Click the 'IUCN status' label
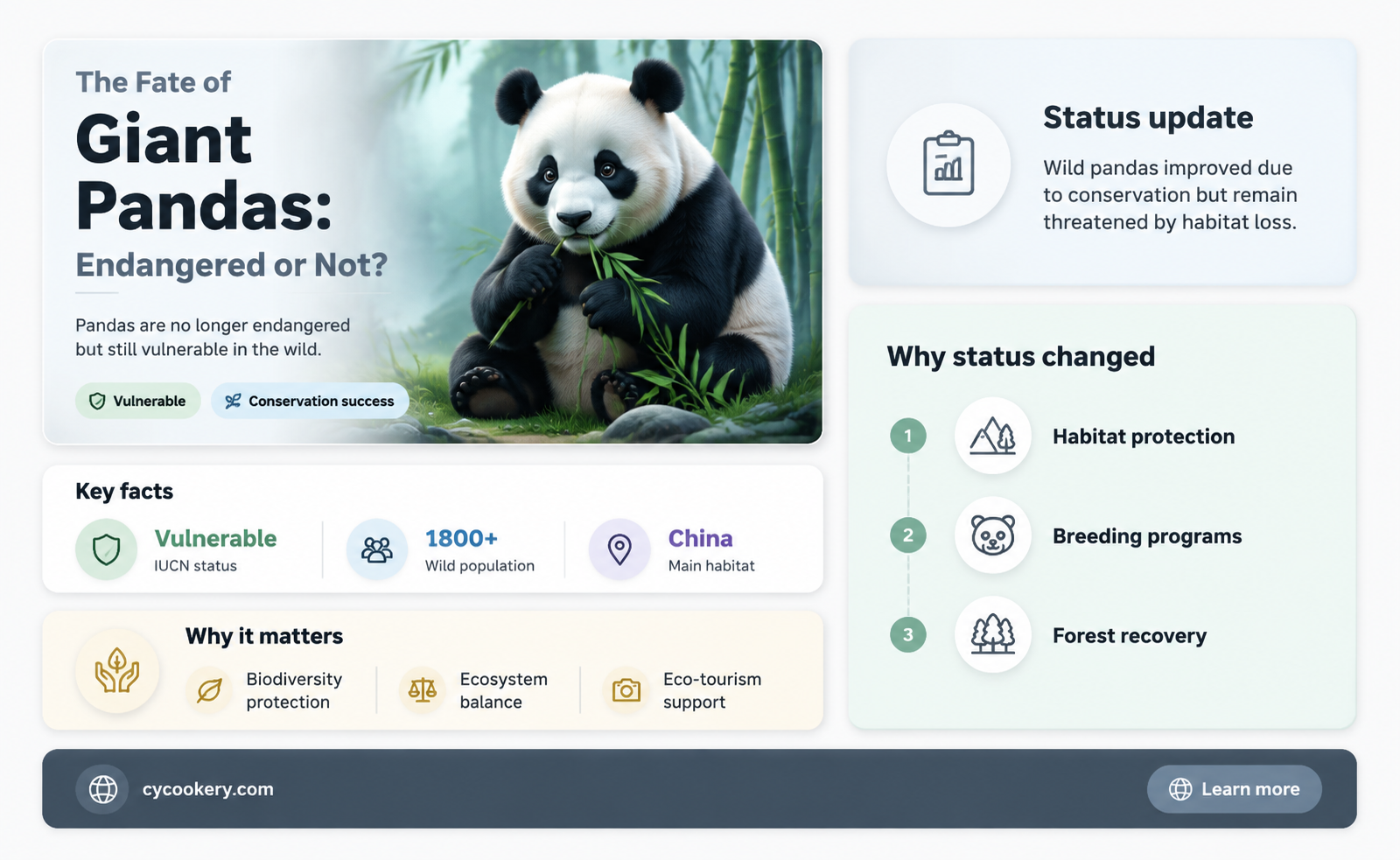This screenshot has width=1400, height=860. pyautogui.click(x=195, y=566)
